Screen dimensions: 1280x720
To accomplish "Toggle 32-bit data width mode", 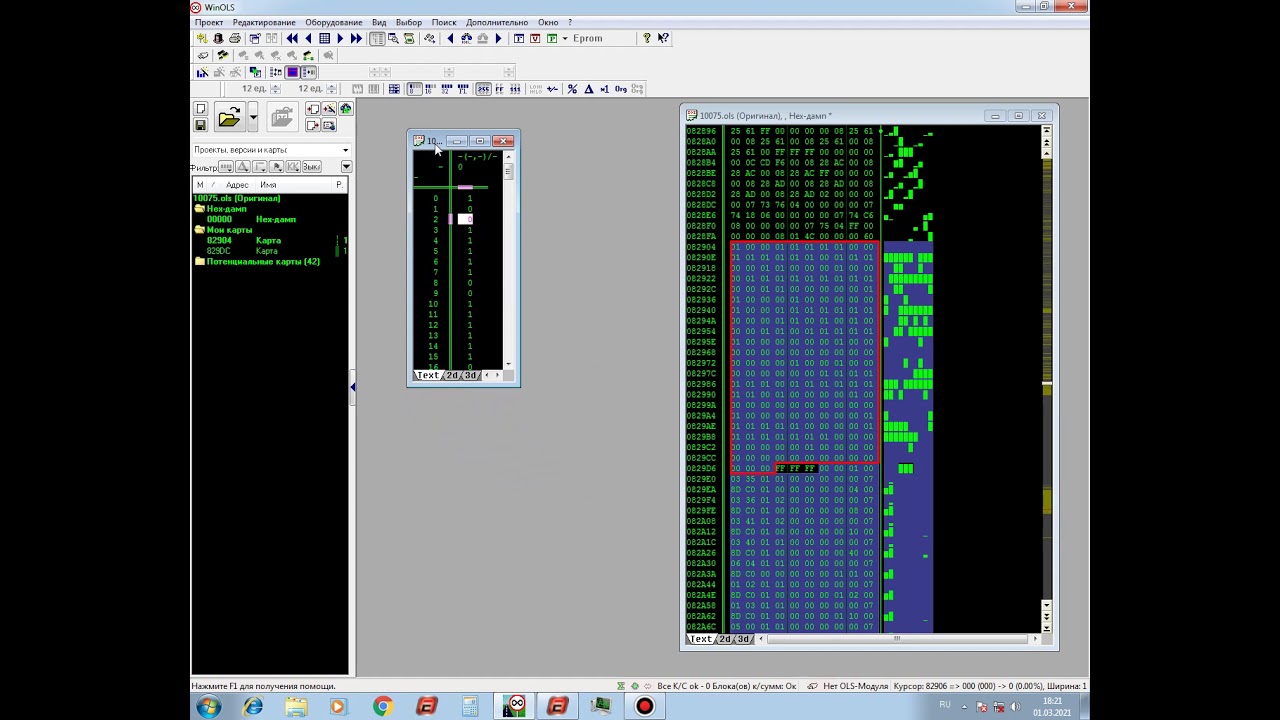I will pyautogui.click(x=446, y=89).
